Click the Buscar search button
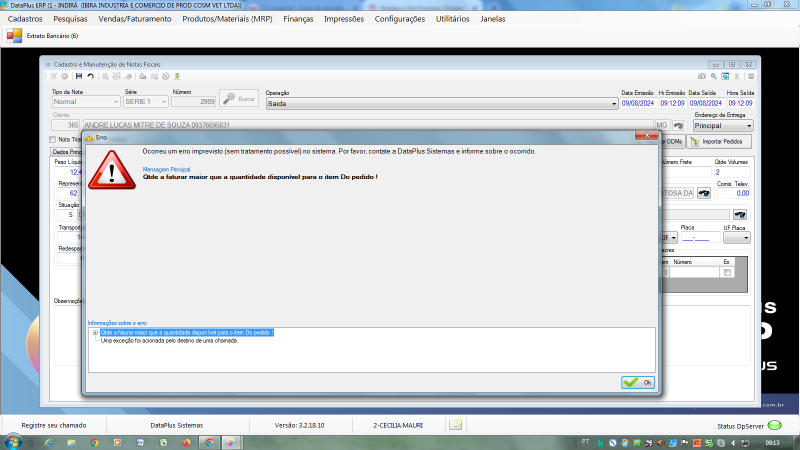The height and width of the screenshot is (450, 800). pos(239,98)
